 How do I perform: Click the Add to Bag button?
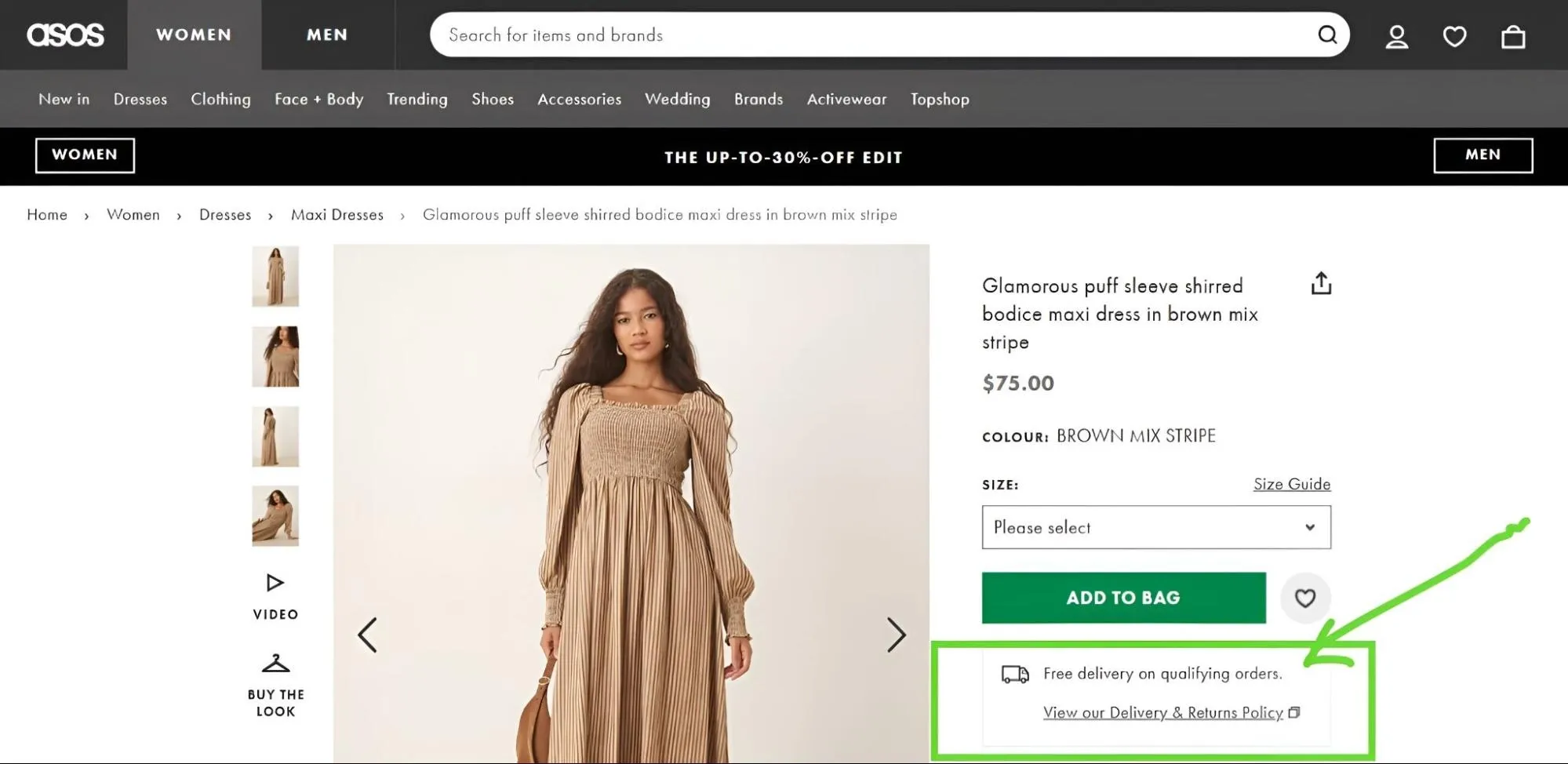click(x=1123, y=598)
